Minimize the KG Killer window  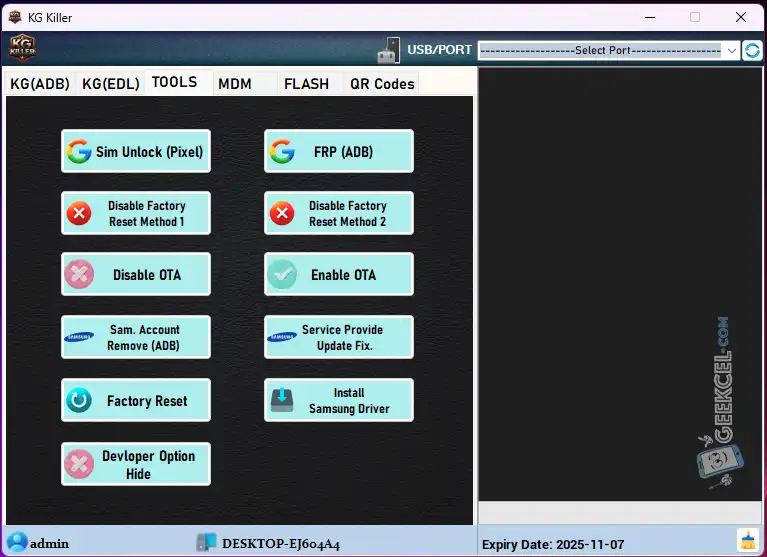[650, 17]
